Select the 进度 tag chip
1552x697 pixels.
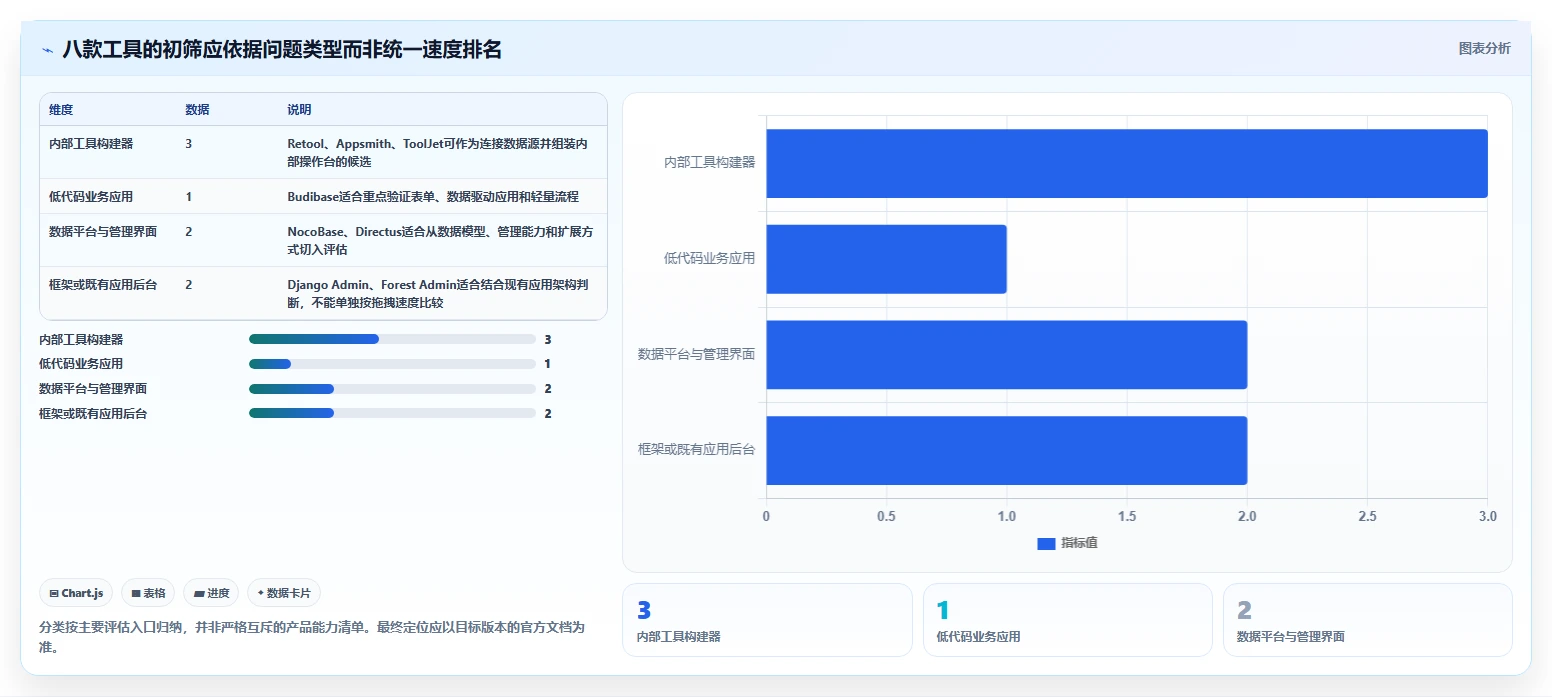click(211, 593)
